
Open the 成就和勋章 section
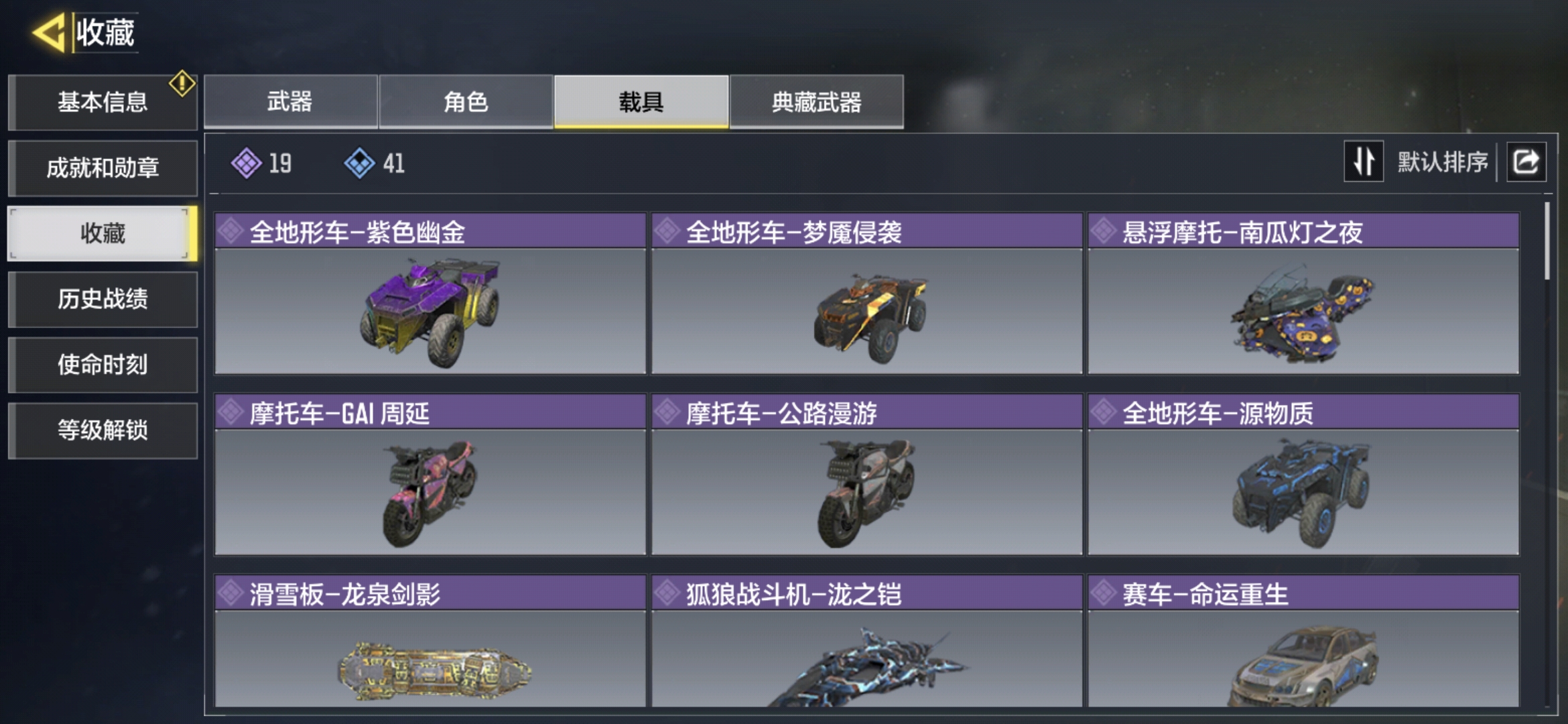click(x=103, y=168)
